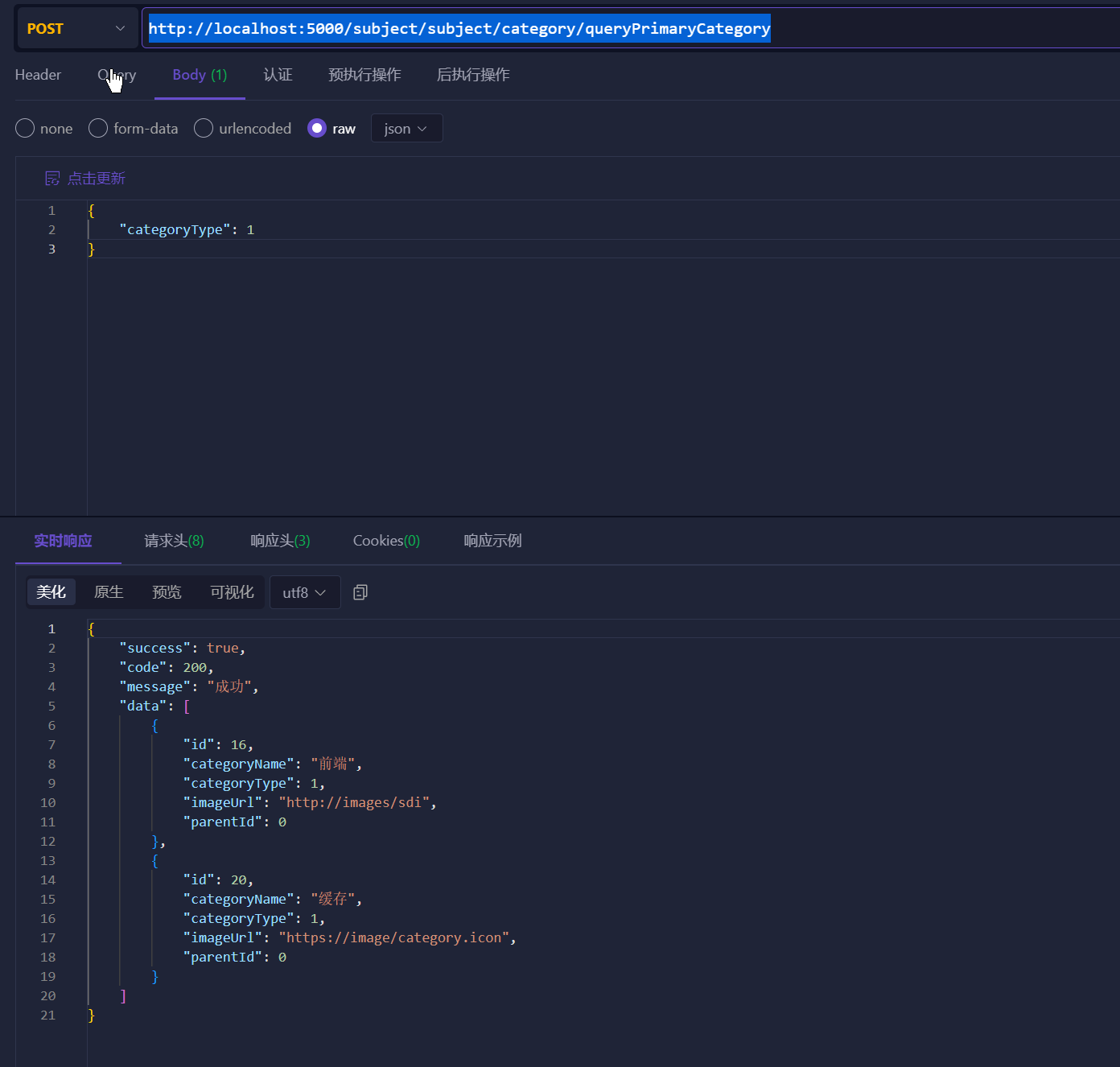Switch to the Query tab
The height and width of the screenshot is (1067, 1120).
pos(117,75)
